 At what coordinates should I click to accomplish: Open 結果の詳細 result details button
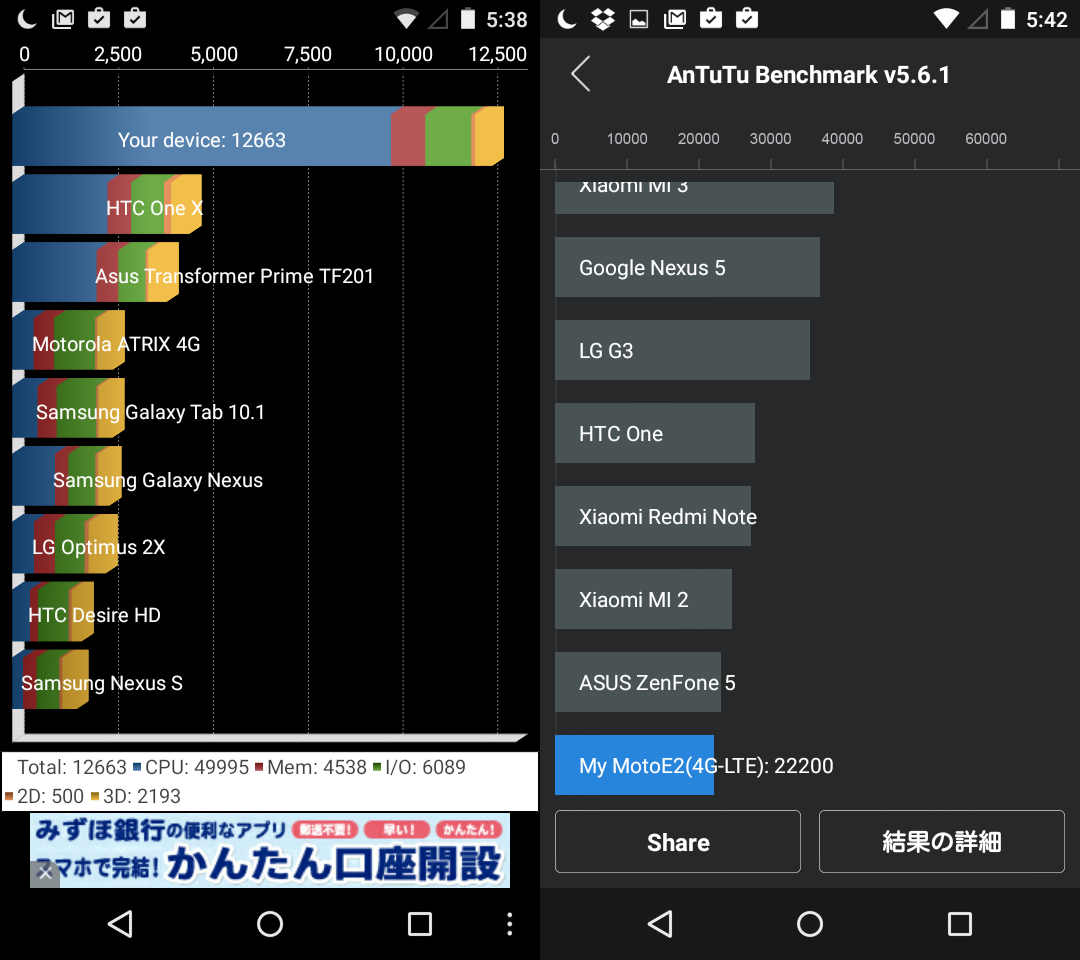click(942, 842)
